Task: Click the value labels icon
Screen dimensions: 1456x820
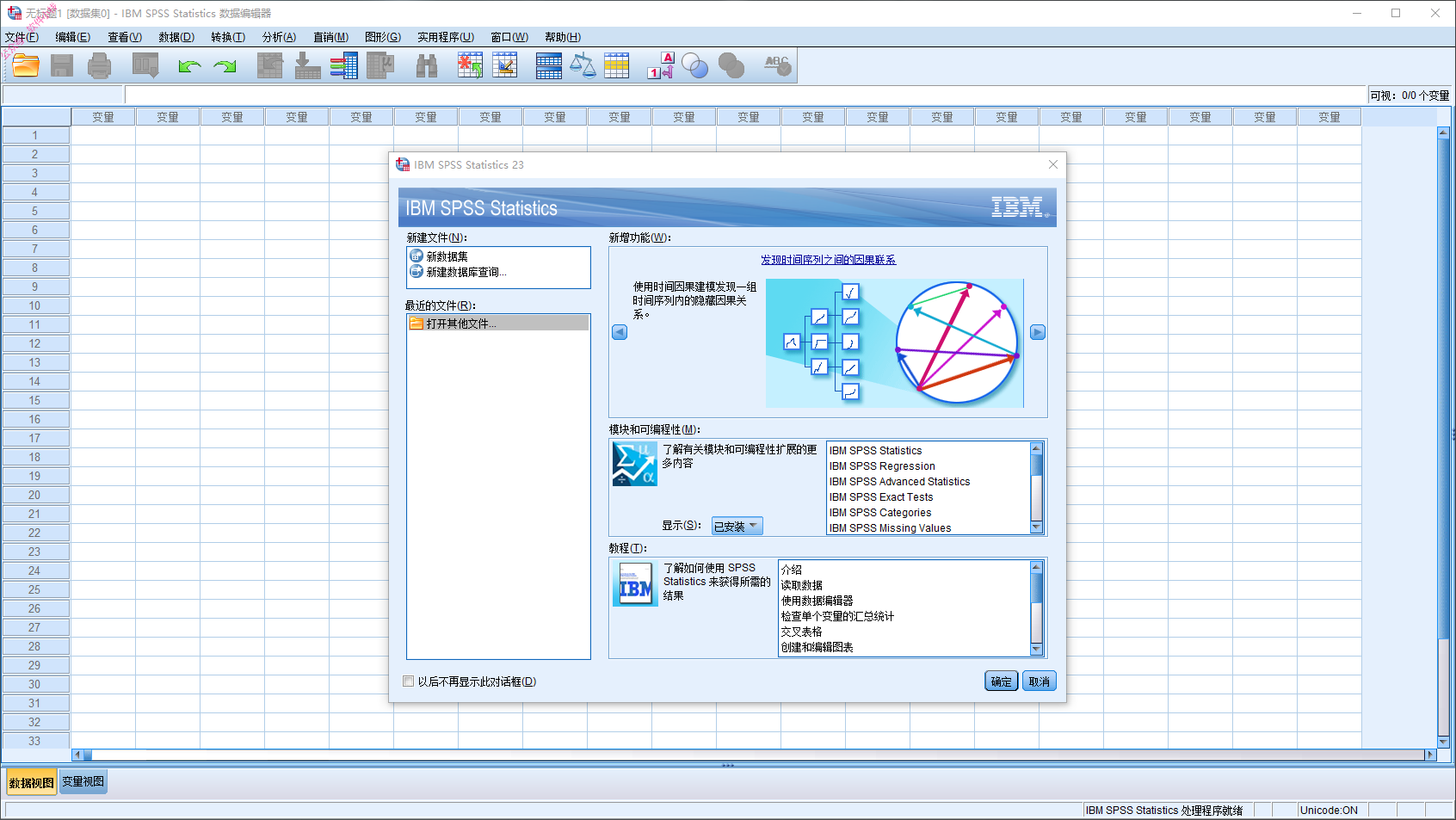Action: [x=661, y=65]
